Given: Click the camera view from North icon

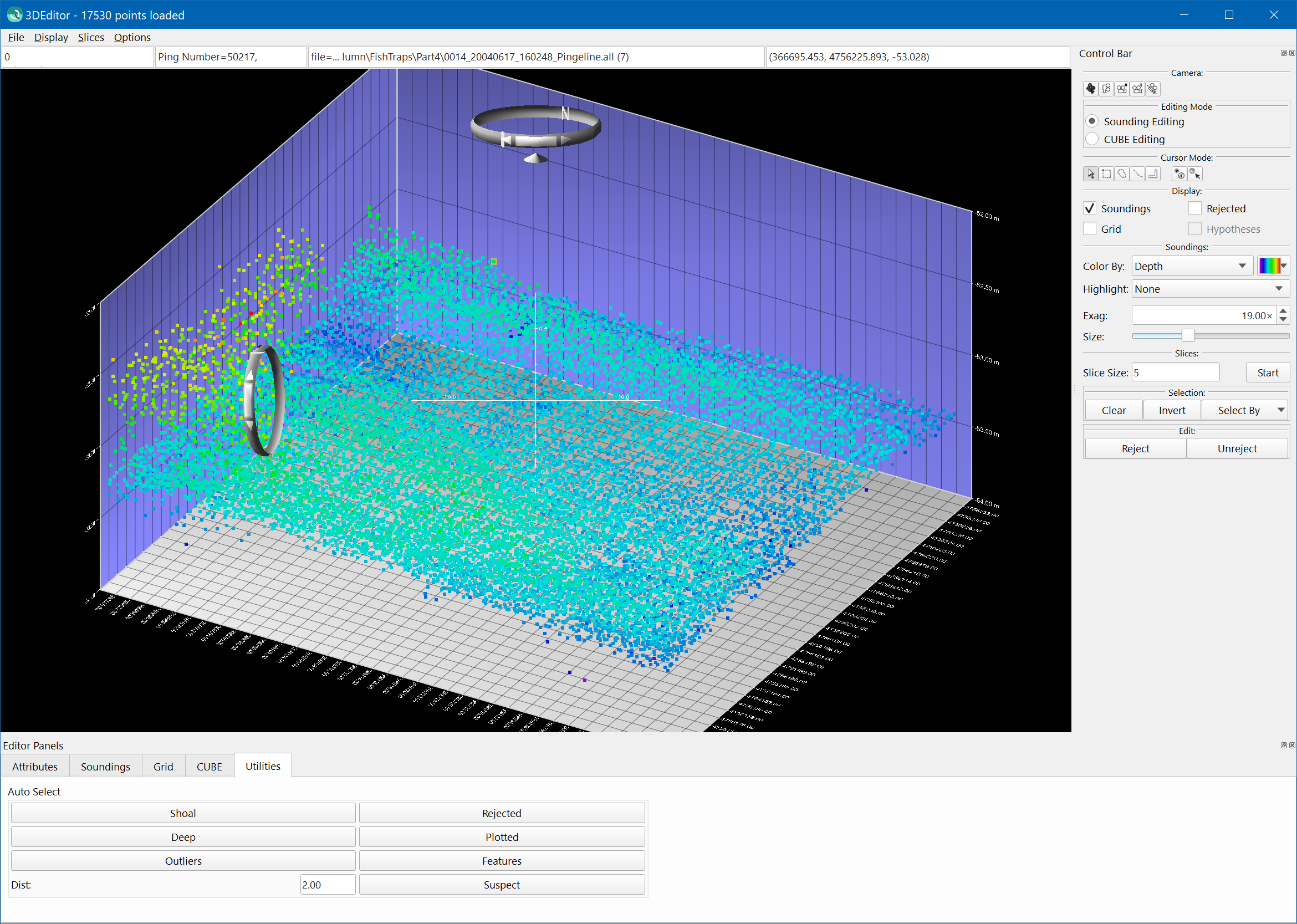Looking at the screenshot, I should pos(1122,89).
